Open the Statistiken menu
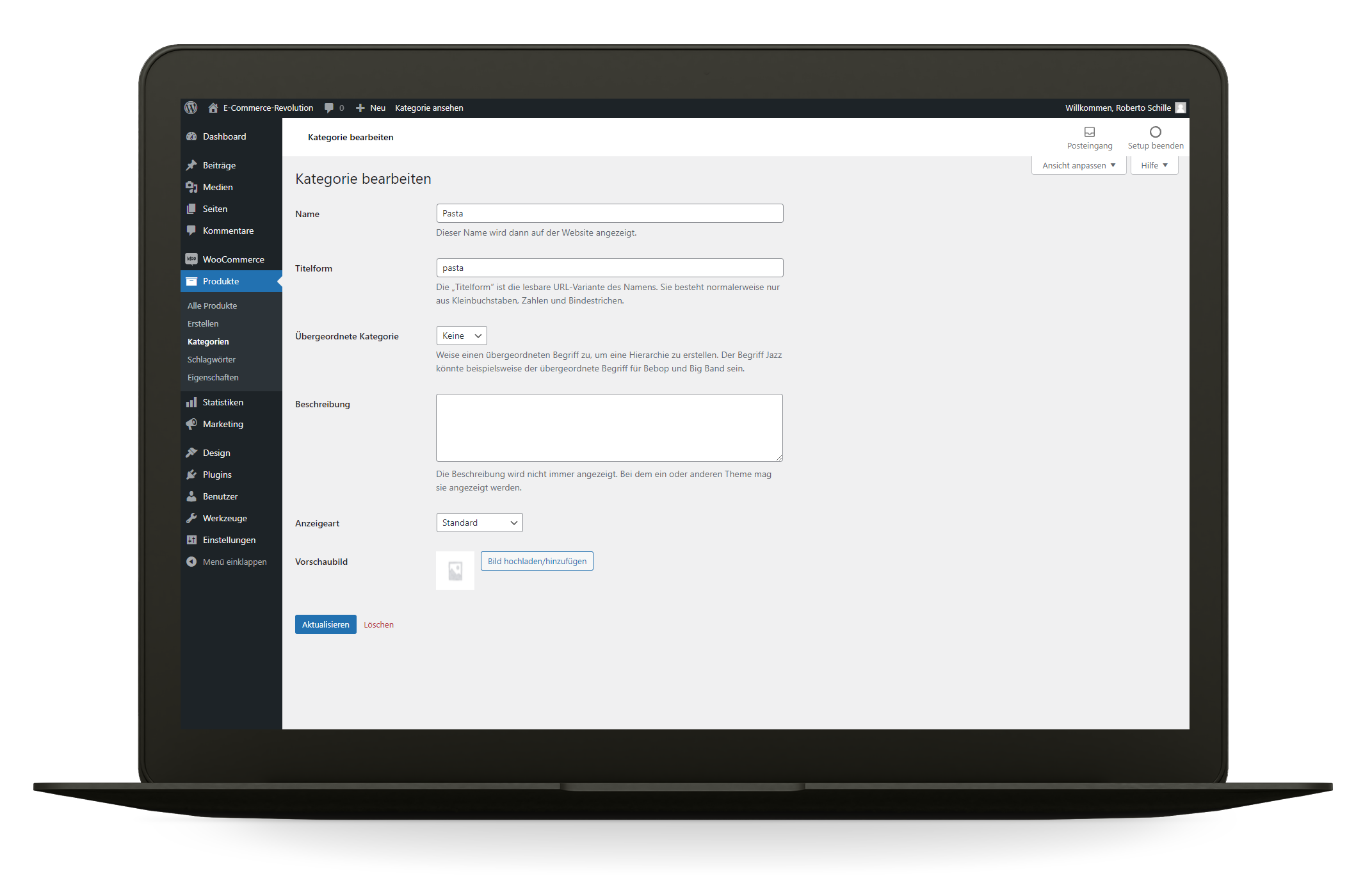 point(223,402)
